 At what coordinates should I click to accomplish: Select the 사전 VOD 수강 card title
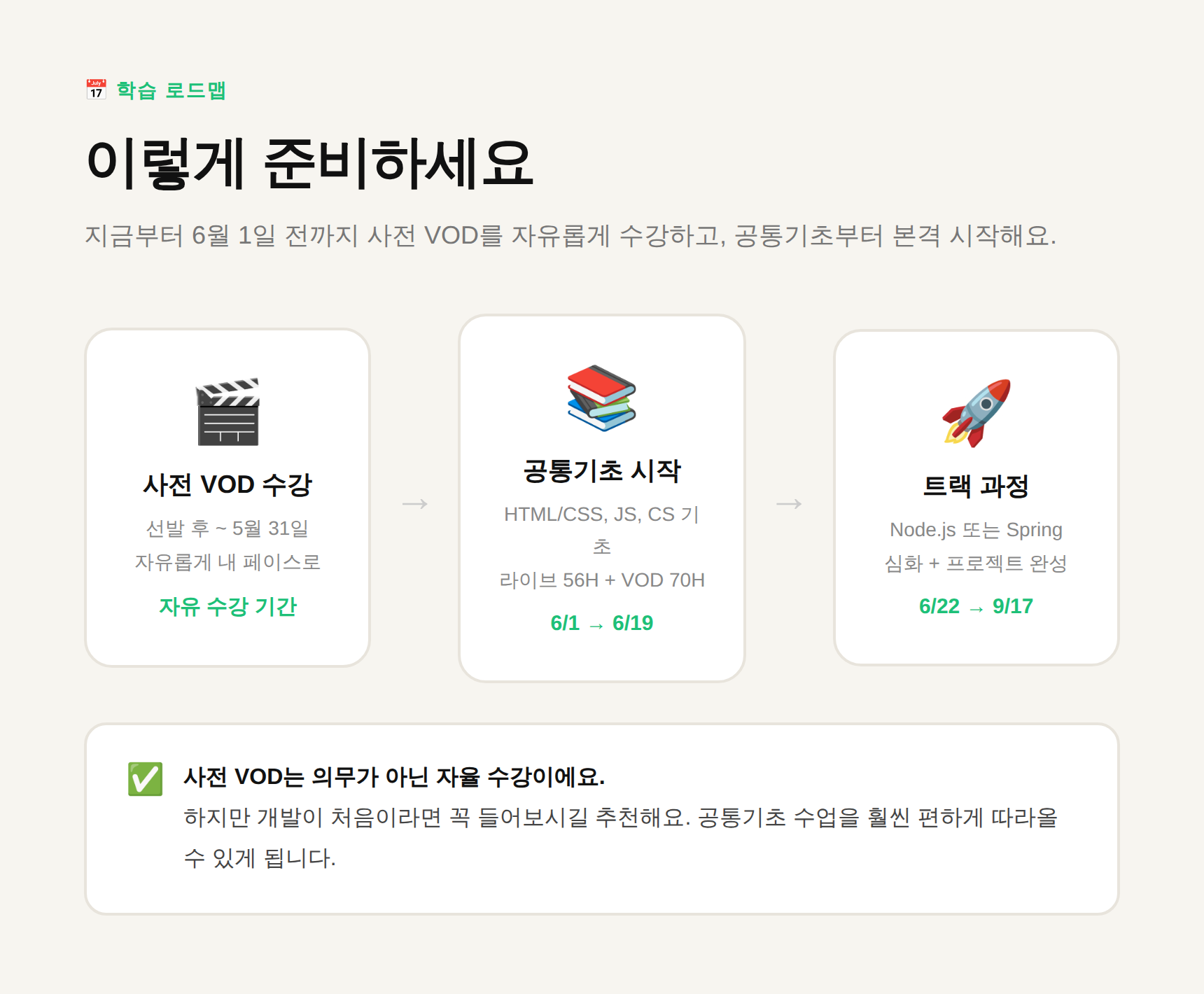(227, 484)
